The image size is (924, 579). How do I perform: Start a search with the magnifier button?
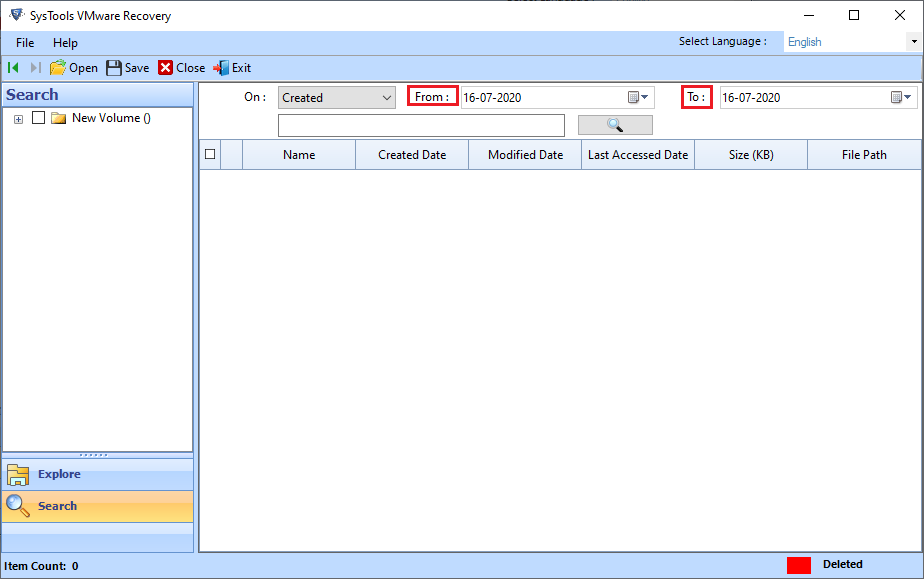tap(614, 124)
